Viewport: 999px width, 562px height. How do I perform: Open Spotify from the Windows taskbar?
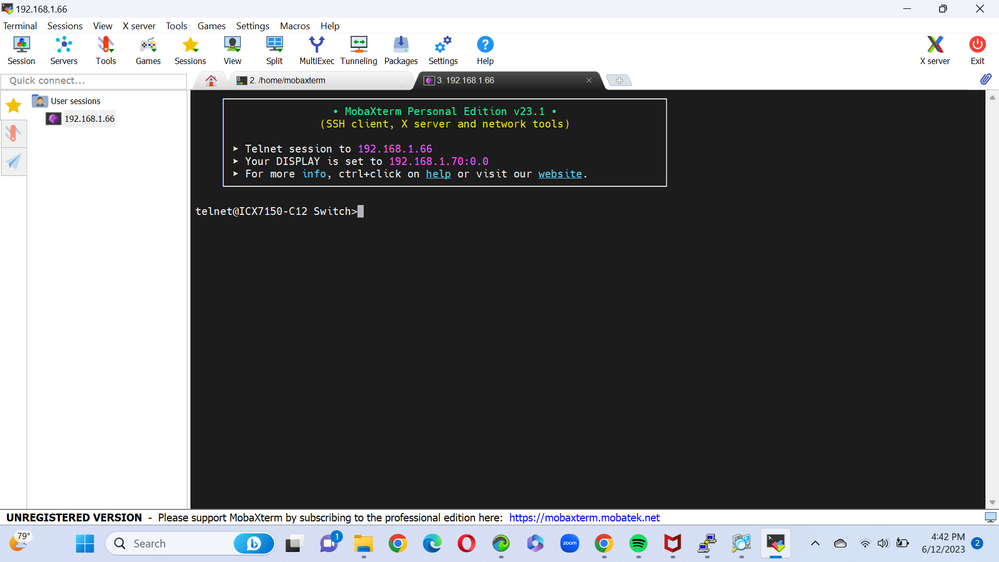click(x=638, y=543)
